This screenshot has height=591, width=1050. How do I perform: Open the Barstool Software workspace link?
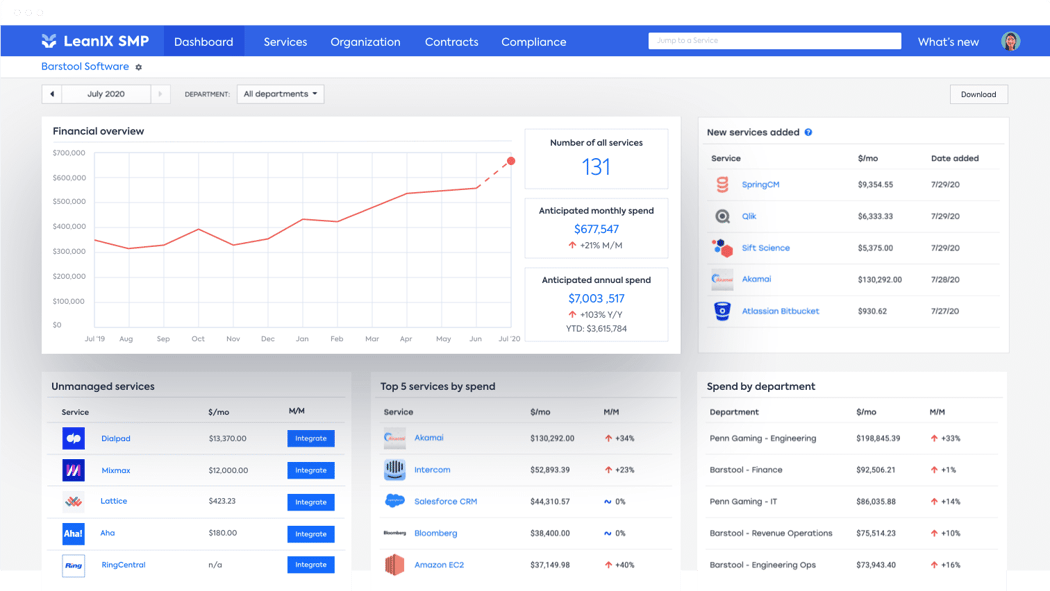click(85, 66)
